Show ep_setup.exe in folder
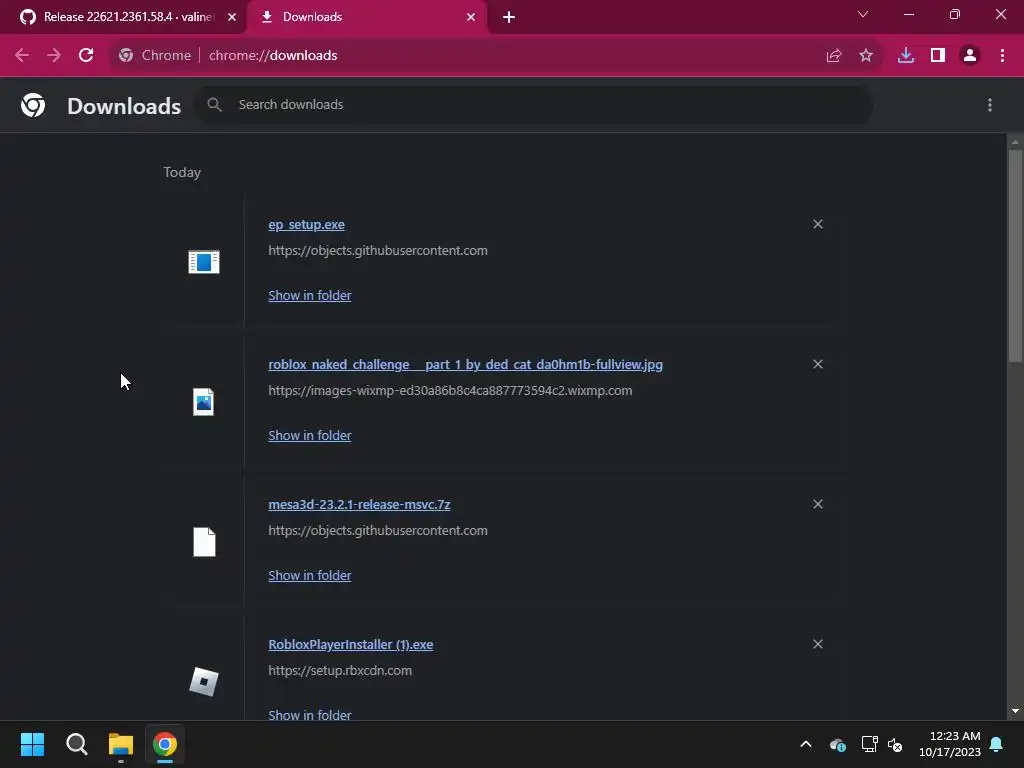Image resolution: width=1024 pixels, height=768 pixels. click(310, 295)
